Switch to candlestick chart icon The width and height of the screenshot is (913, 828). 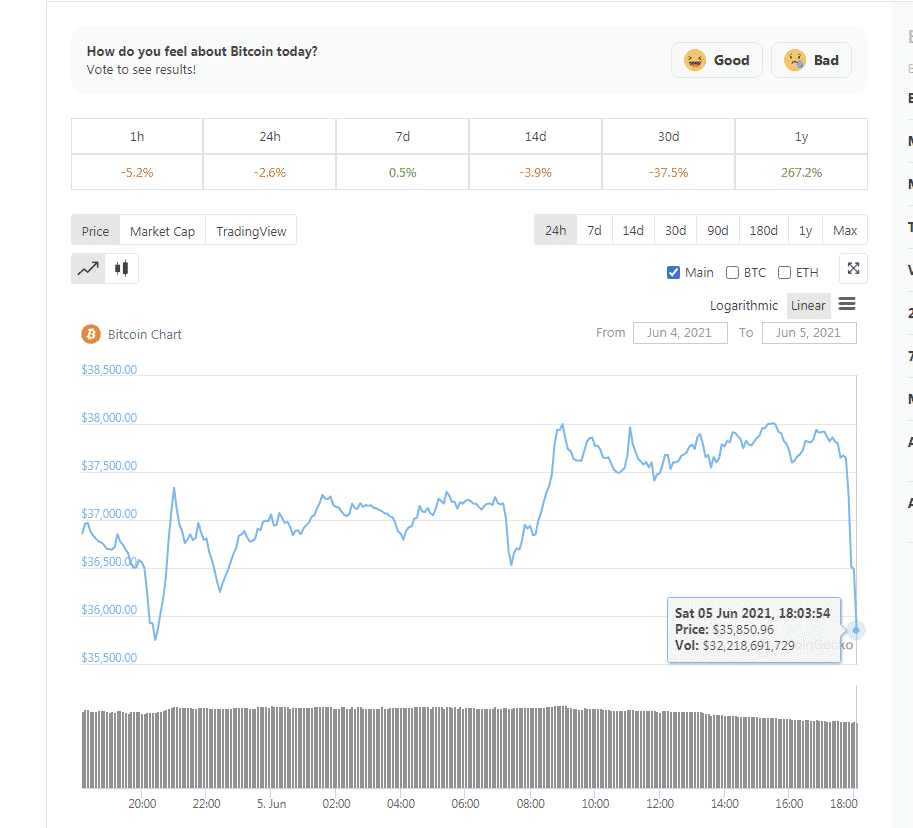coord(122,268)
